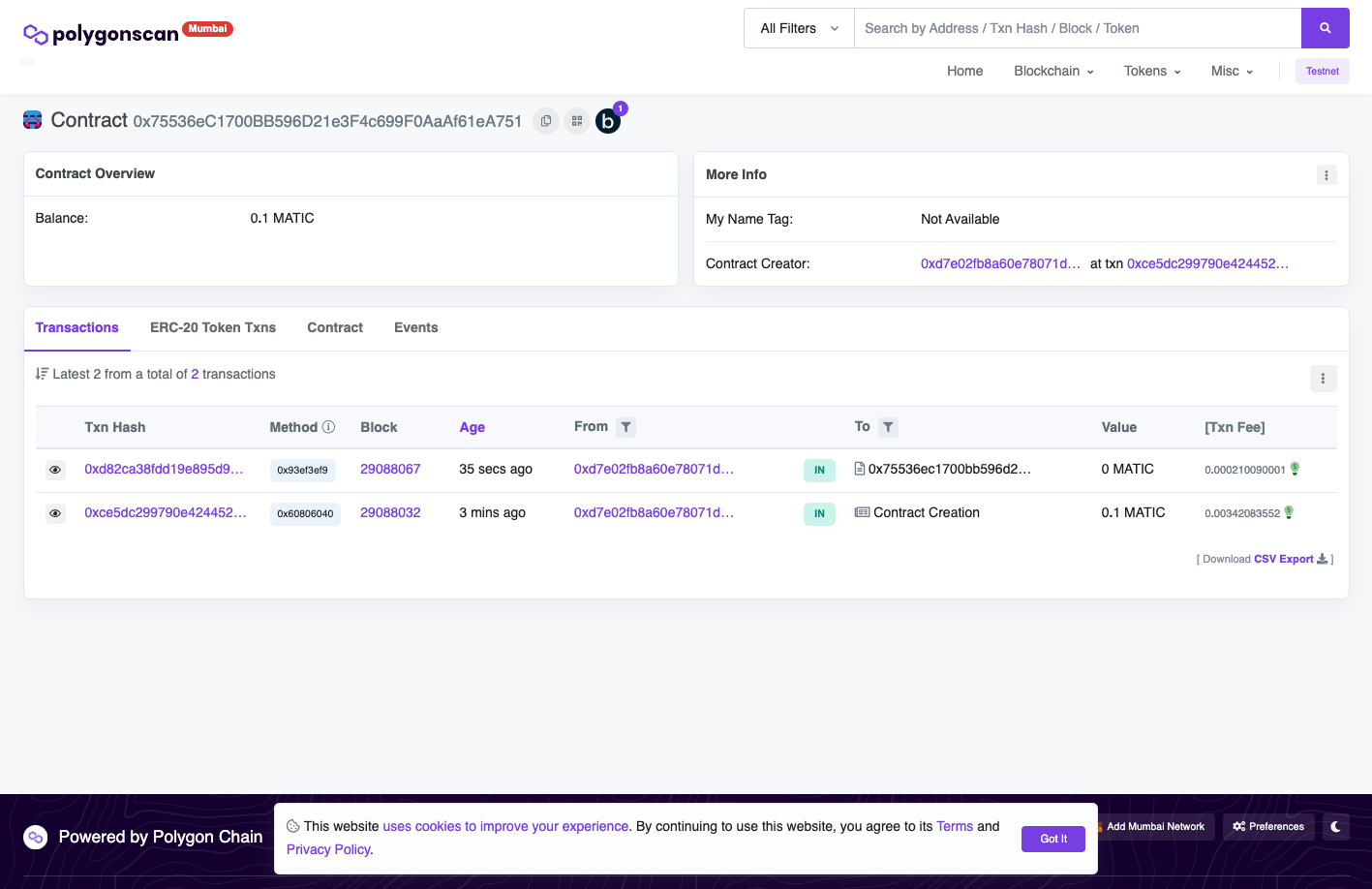Viewport: 1372px width, 889px height.
Task: Open block 29088032
Action: tap(390, 512)
